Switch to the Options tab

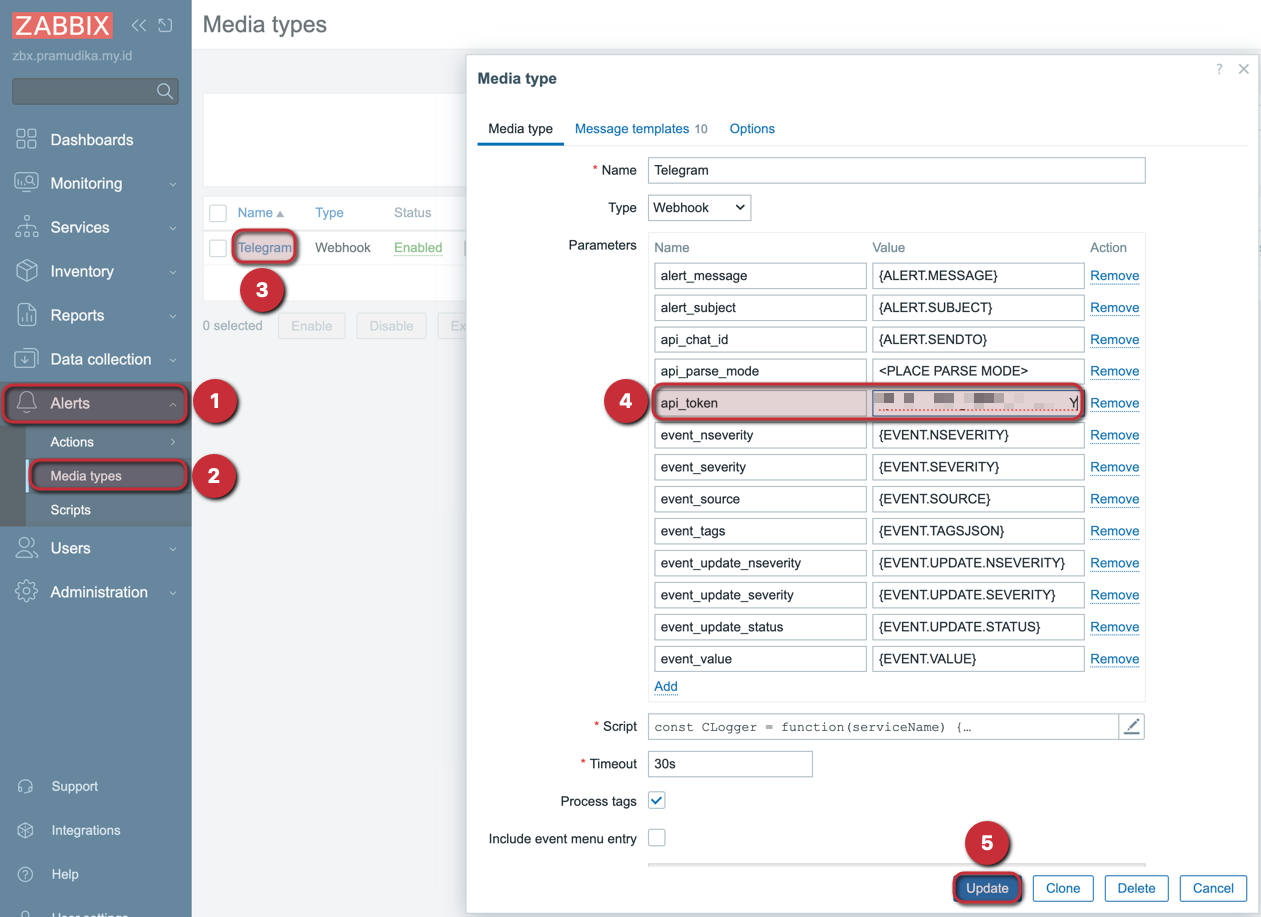pyautogui.click(x=752, y=128)
